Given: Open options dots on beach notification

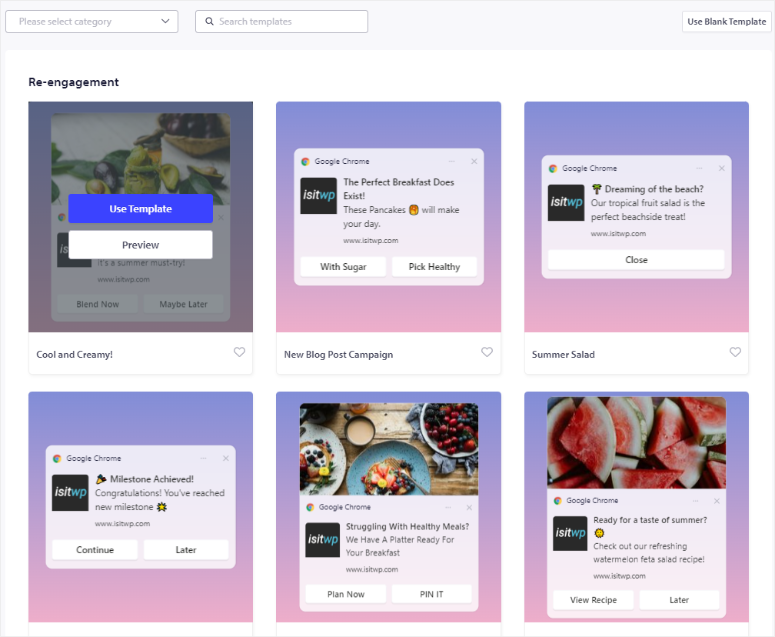Looking at the screenshot, I should 699,169.
